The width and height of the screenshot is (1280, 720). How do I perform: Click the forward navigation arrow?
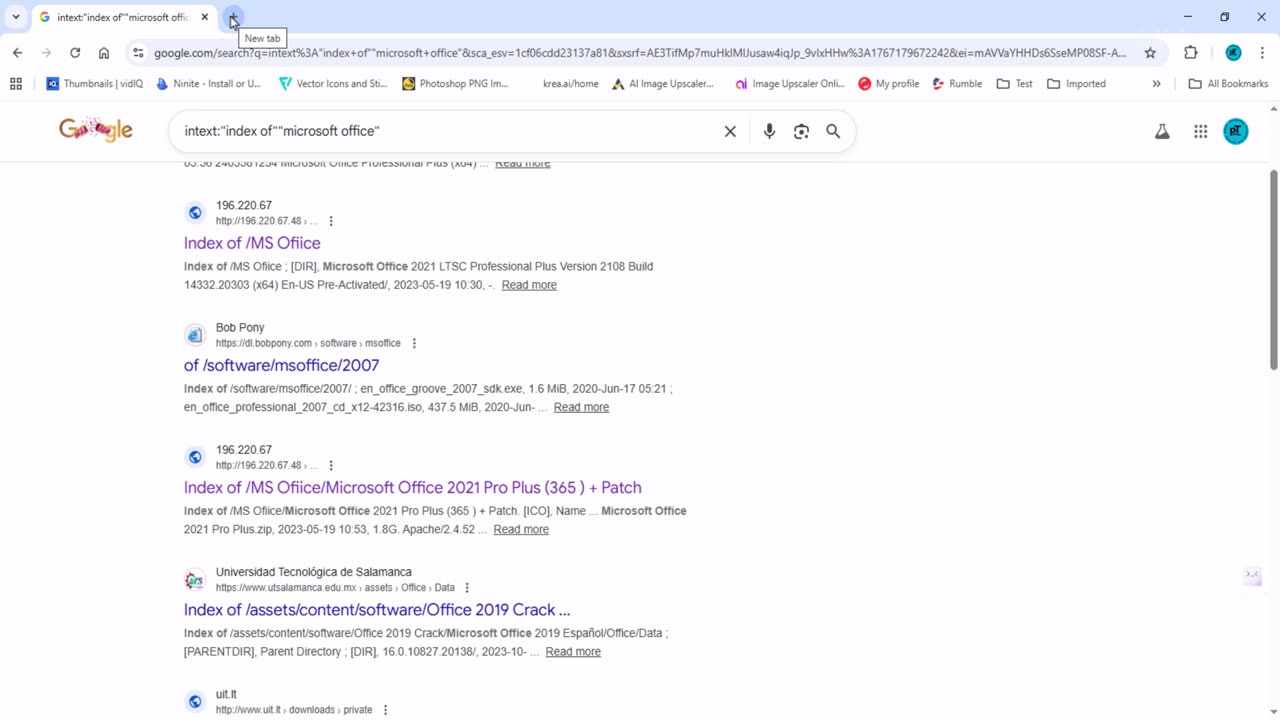(x=46, y=53)
